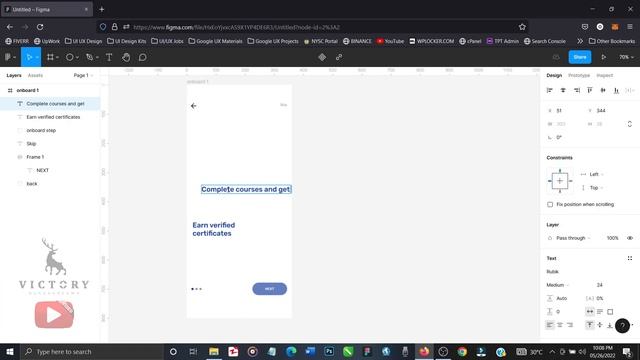Switch to the Design tab

[554, 76]
